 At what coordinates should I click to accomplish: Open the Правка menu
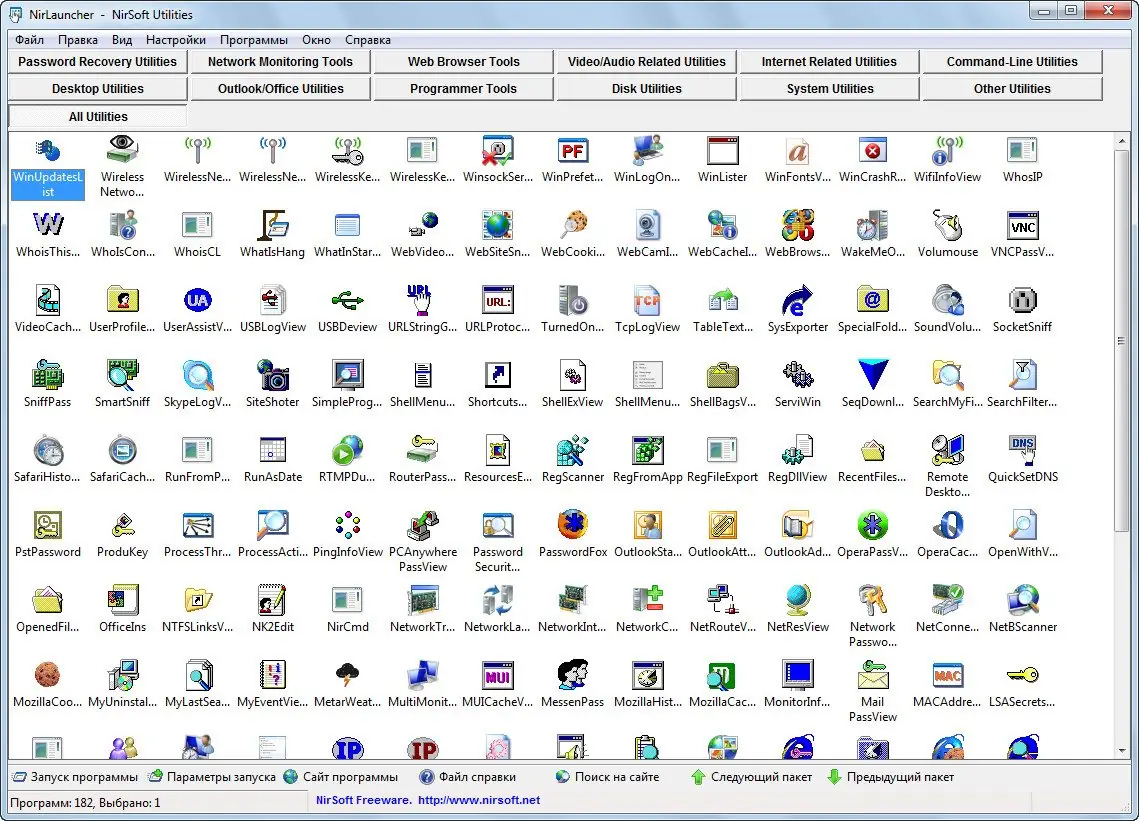pos(78,40)
